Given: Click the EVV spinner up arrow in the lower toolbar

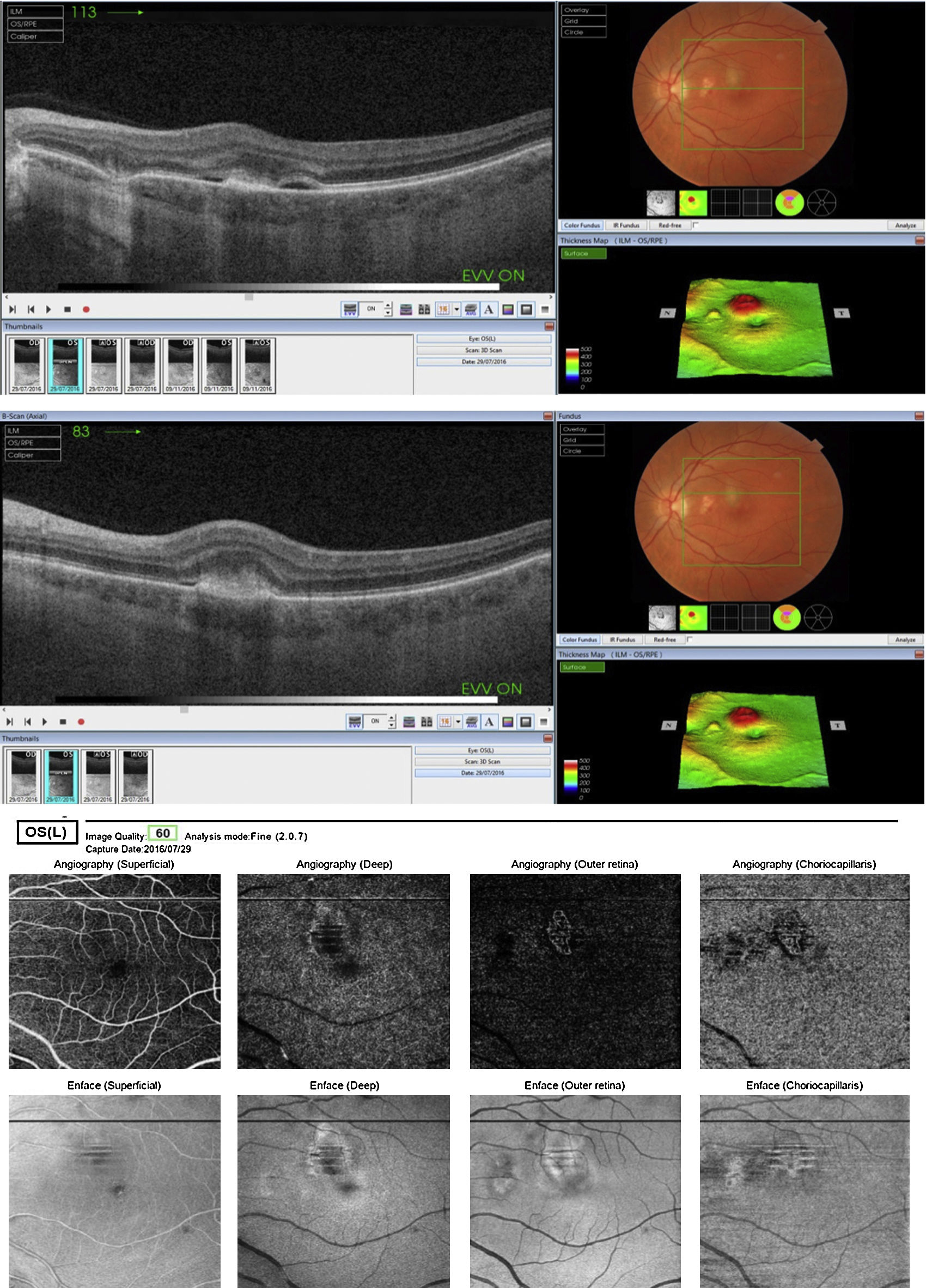Looking at the screenshot, I should (393, 718).
